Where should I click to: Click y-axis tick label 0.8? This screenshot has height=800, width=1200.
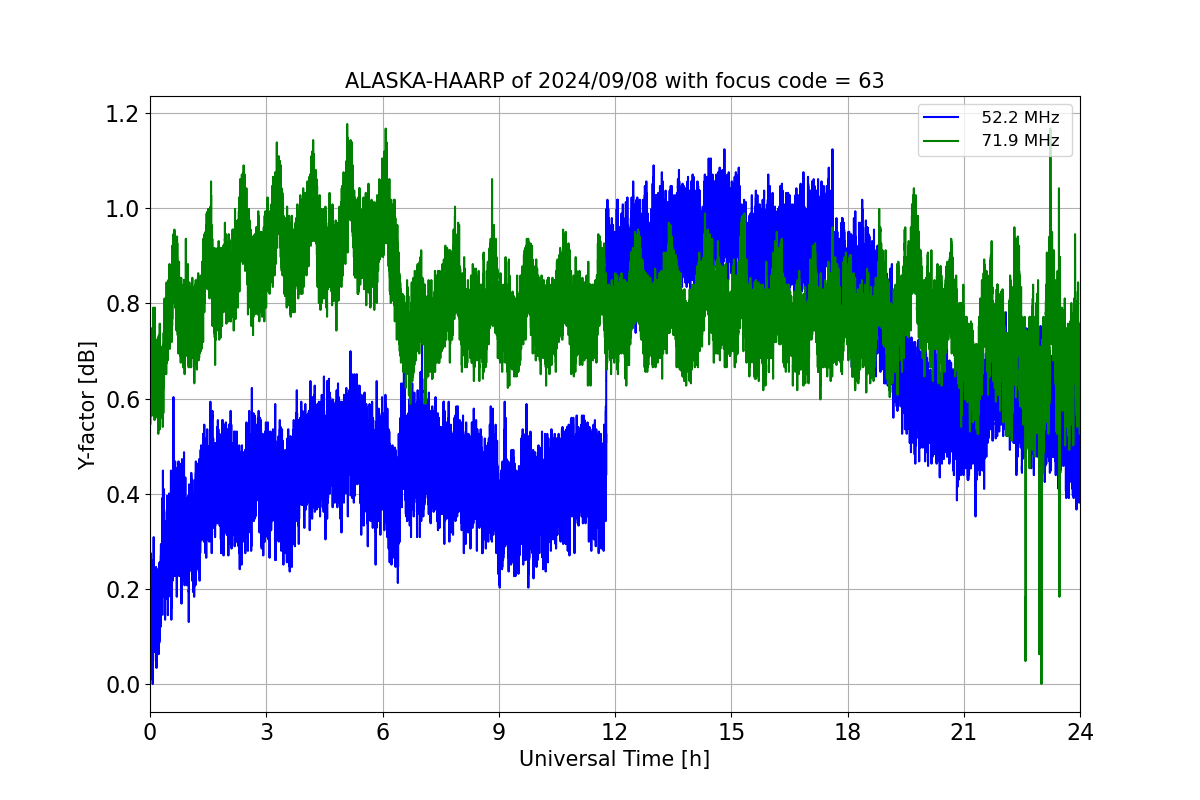pos(121,304)
